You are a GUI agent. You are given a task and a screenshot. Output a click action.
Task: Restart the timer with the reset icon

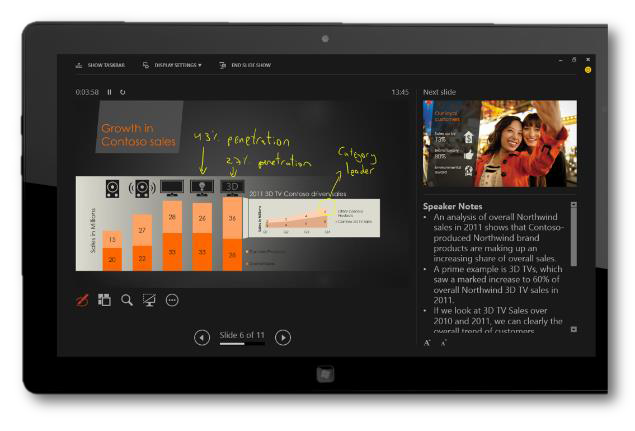[x=123, y=92]
